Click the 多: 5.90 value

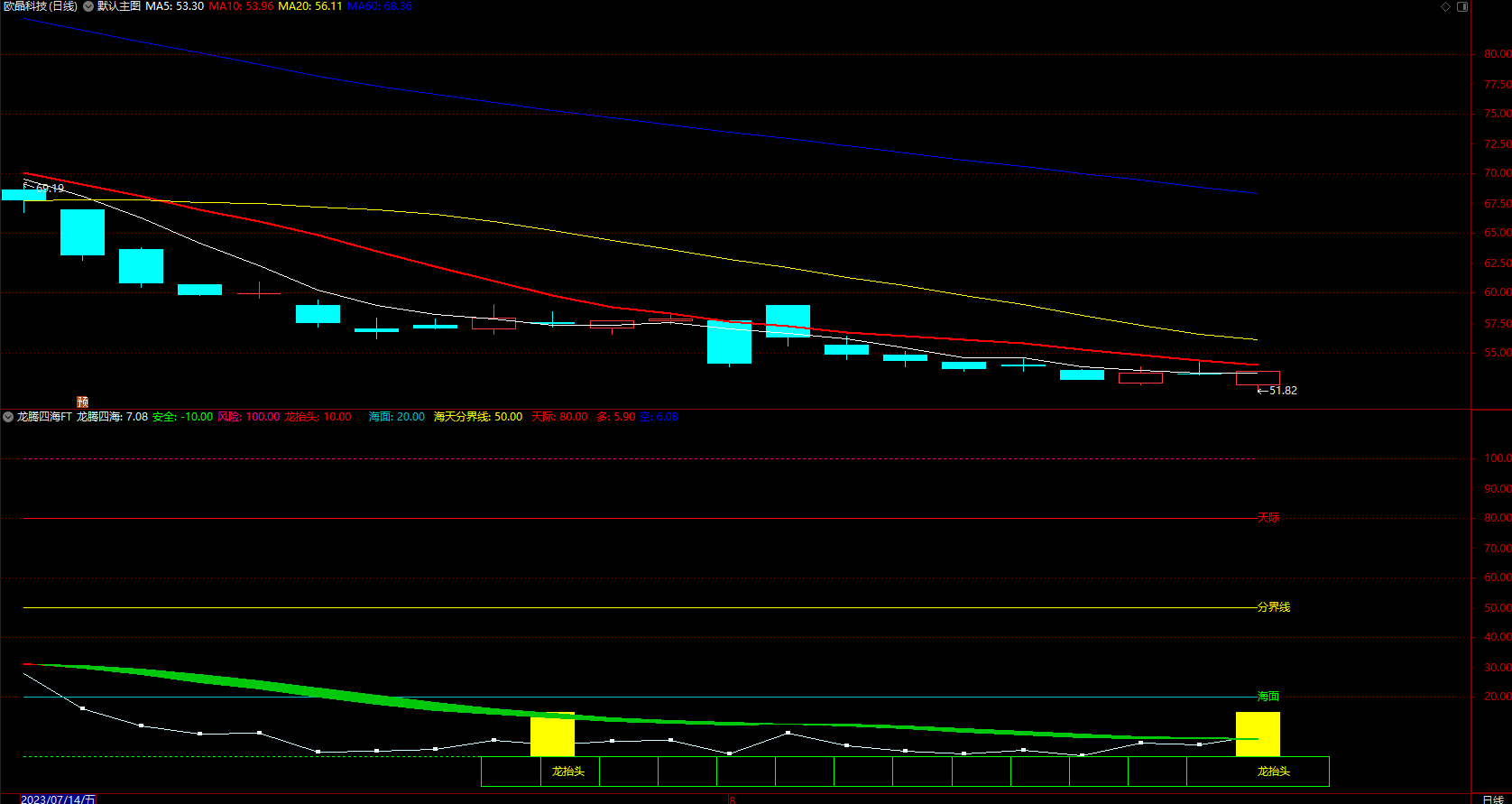pyautogui.click(x=615, y=417)
